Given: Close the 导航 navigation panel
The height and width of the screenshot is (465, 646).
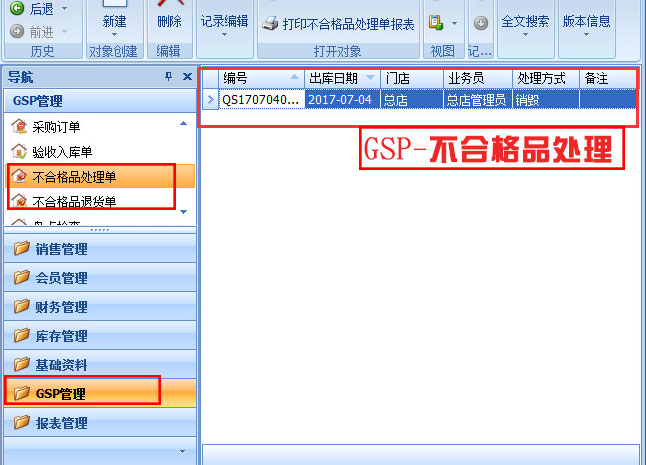Looking at the screenshot, I should click(x=187, y=77).
